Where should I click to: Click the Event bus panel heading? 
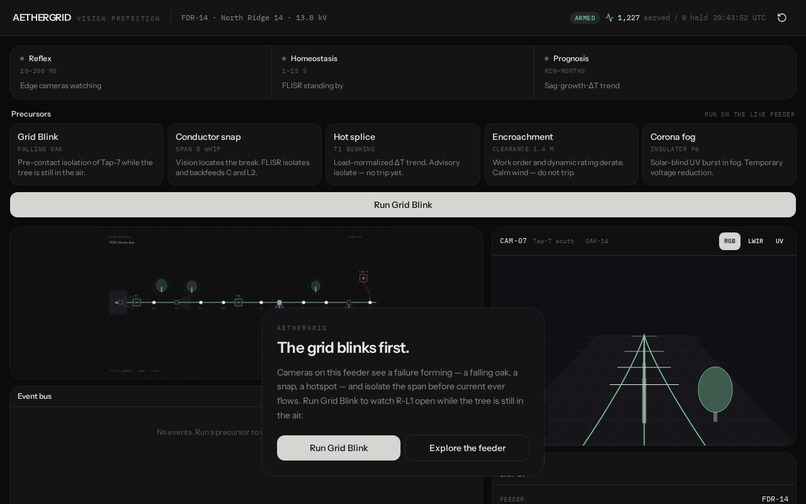(x=34, y=396)
